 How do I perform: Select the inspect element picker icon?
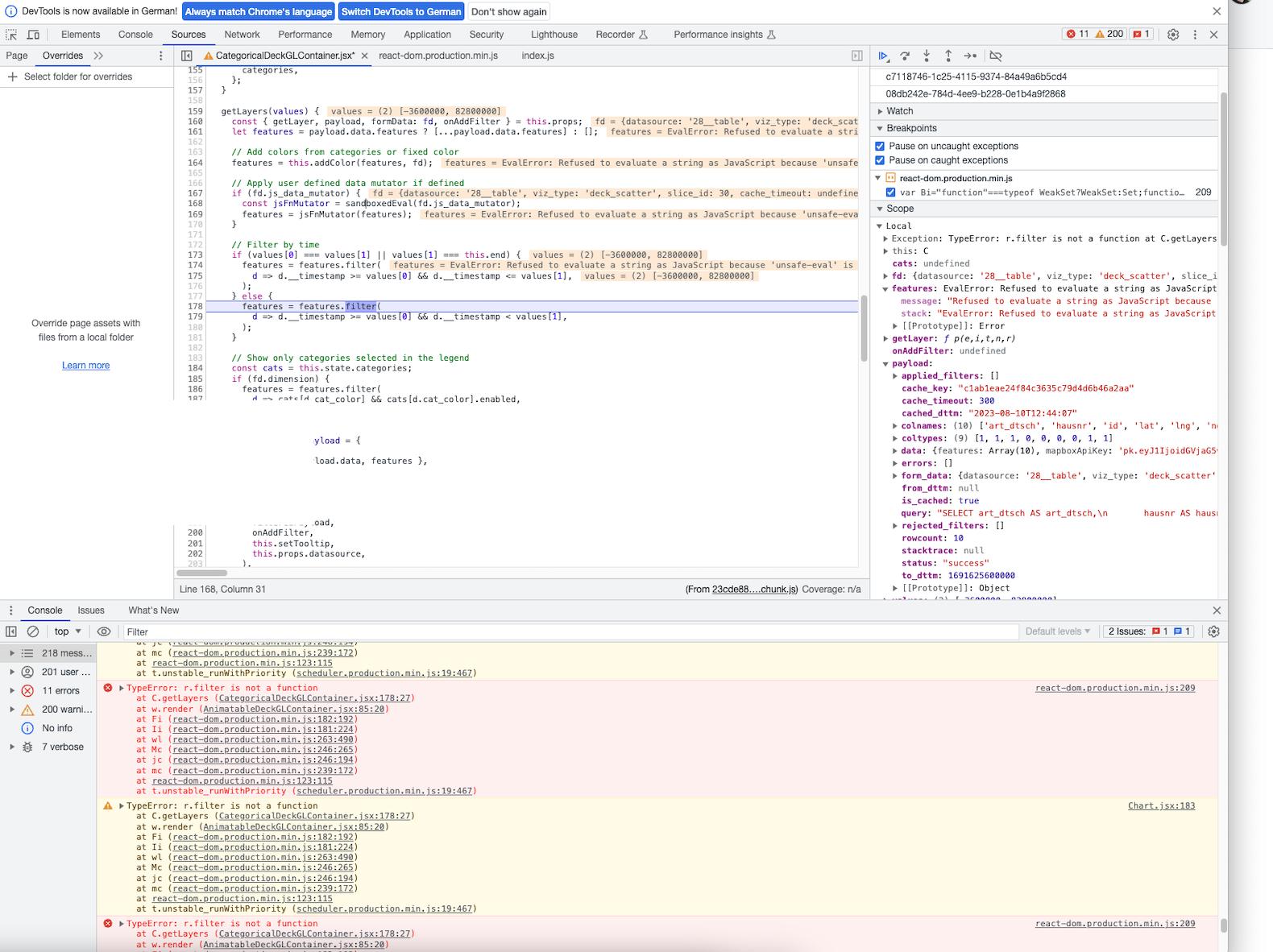(x=11, y=35)
